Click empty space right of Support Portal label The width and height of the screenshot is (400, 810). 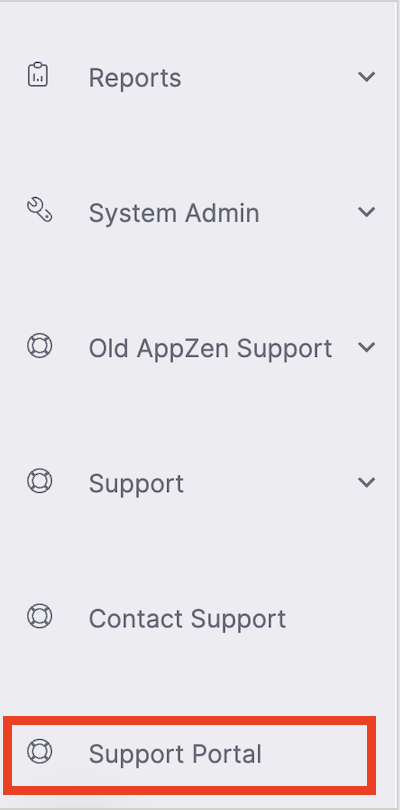click(315, 754)
